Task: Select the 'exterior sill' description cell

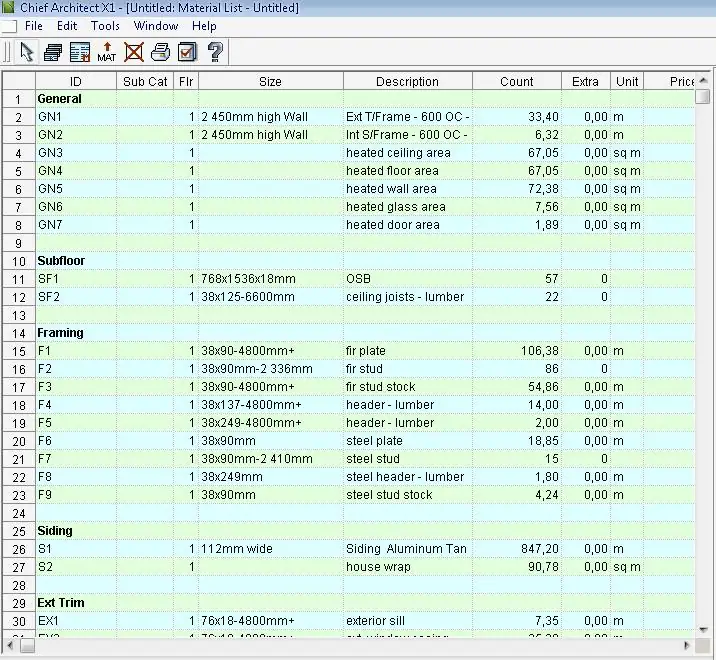Action: (x=407, y=621)
